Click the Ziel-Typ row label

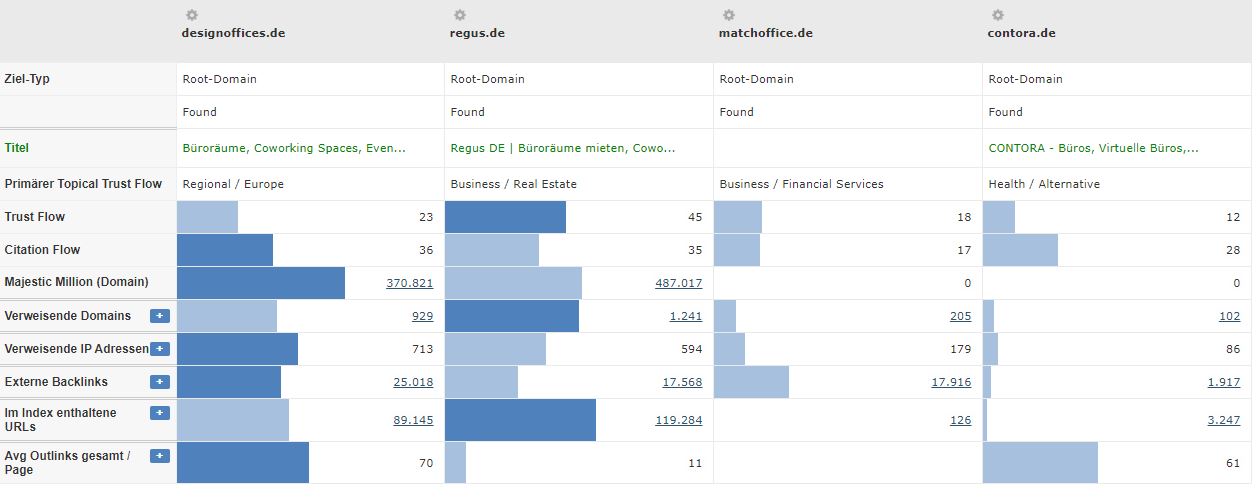27,79
